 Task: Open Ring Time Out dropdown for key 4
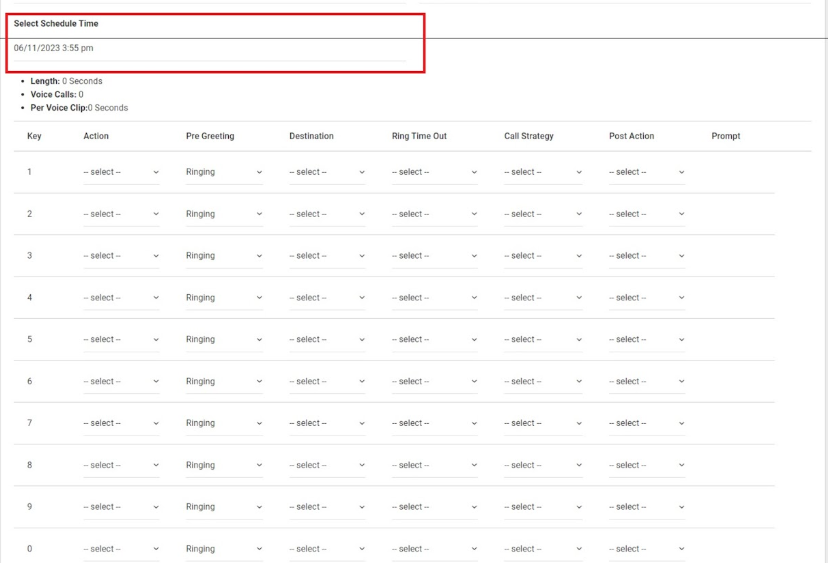click(x=435, y=298)
